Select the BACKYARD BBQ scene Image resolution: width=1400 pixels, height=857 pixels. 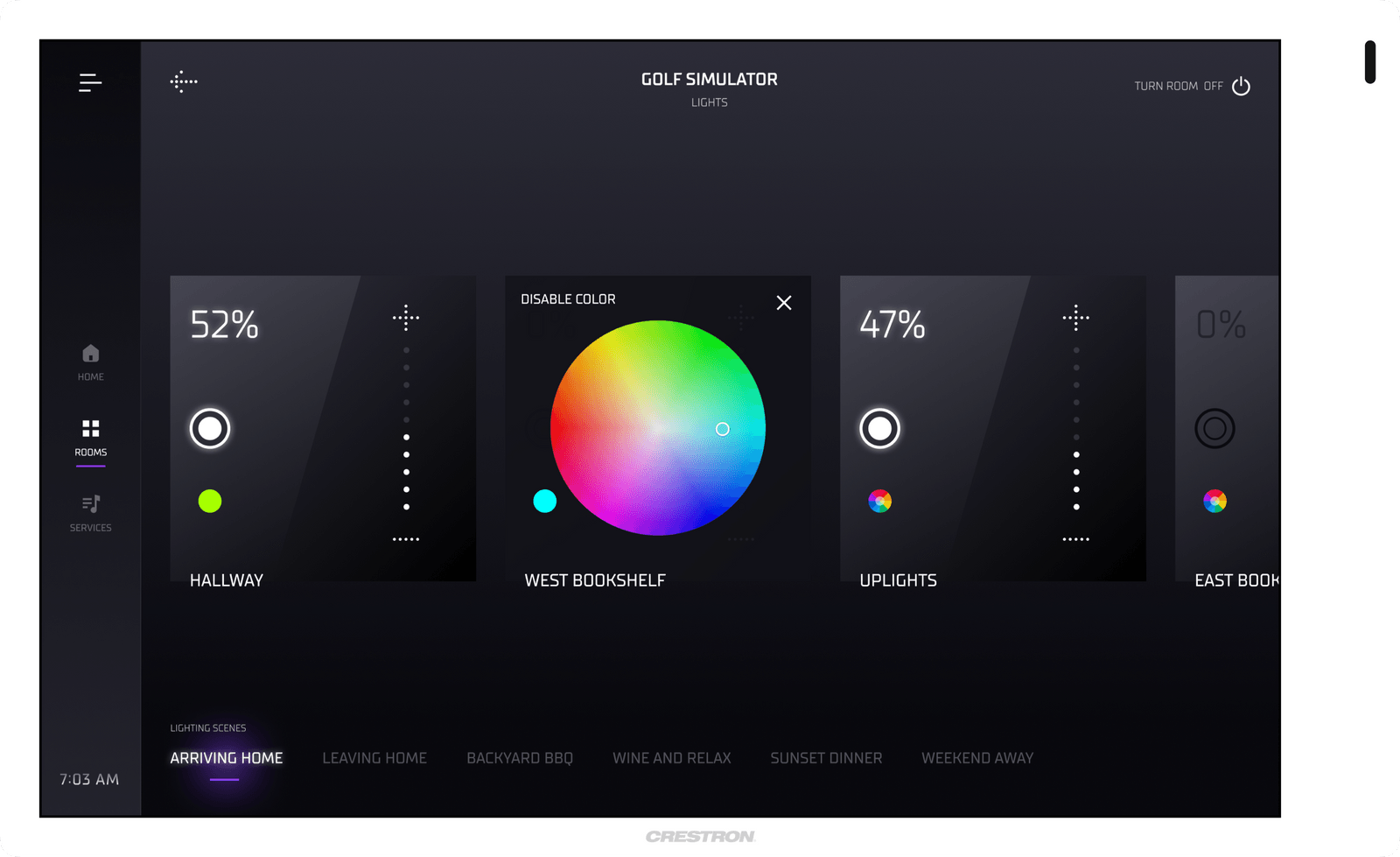[x=520, y=758]
